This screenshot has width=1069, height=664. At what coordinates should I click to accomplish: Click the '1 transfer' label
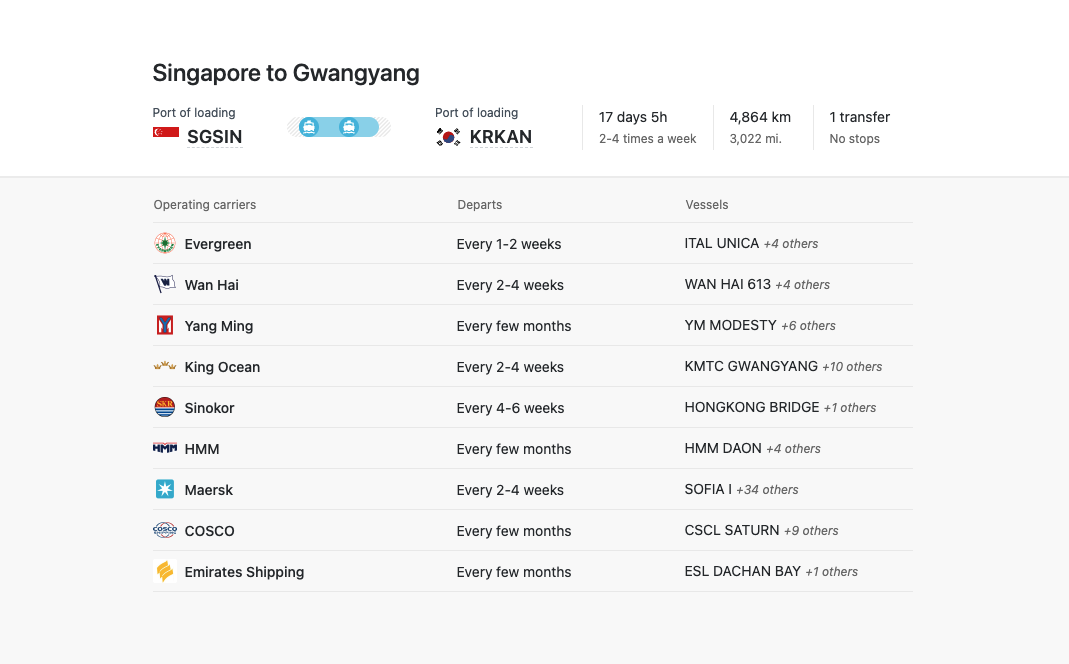tap(859, 117)
